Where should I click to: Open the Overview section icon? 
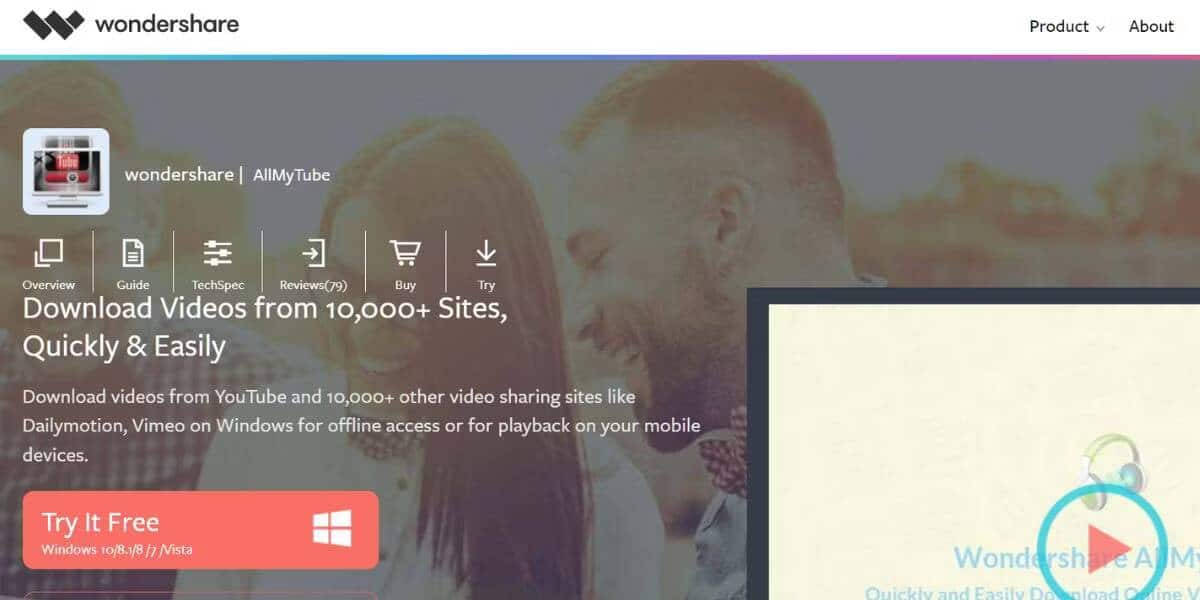coord(48,253)
